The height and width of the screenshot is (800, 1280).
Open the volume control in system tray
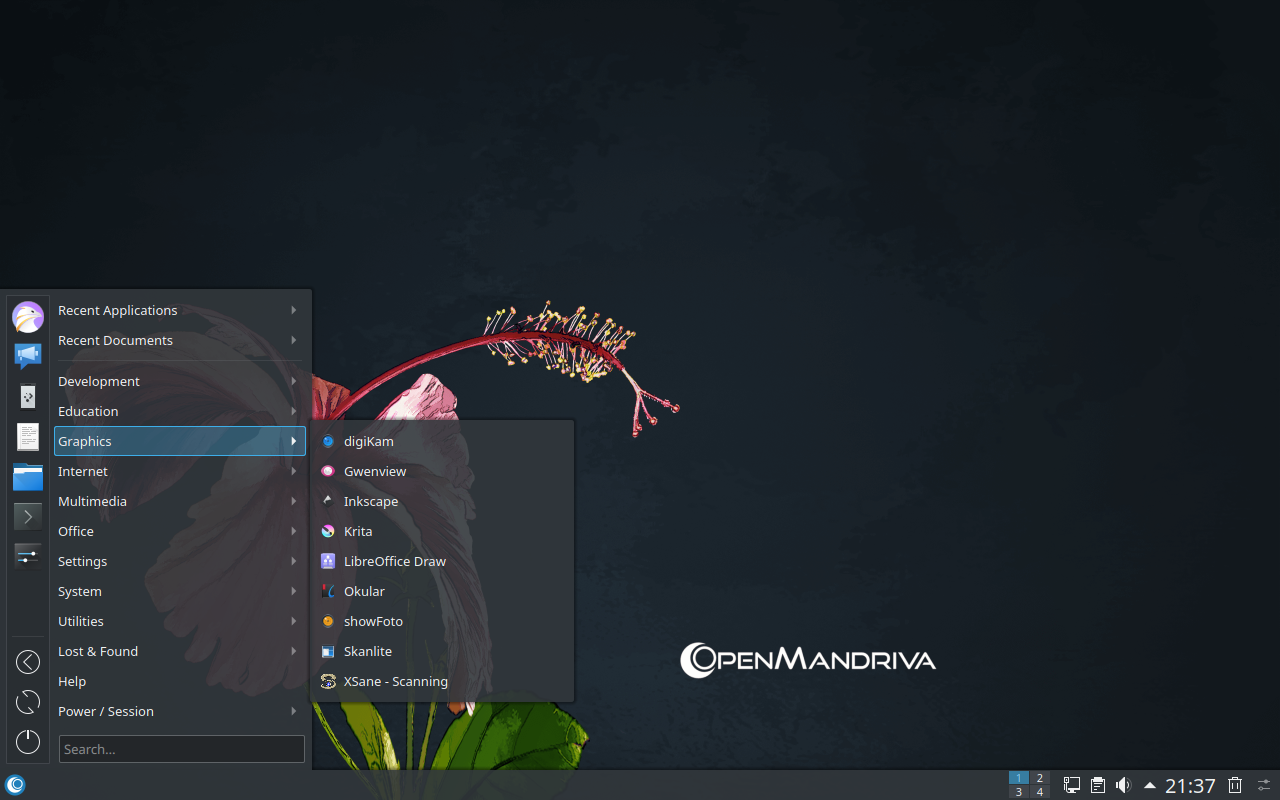[x=1123, y=785]
